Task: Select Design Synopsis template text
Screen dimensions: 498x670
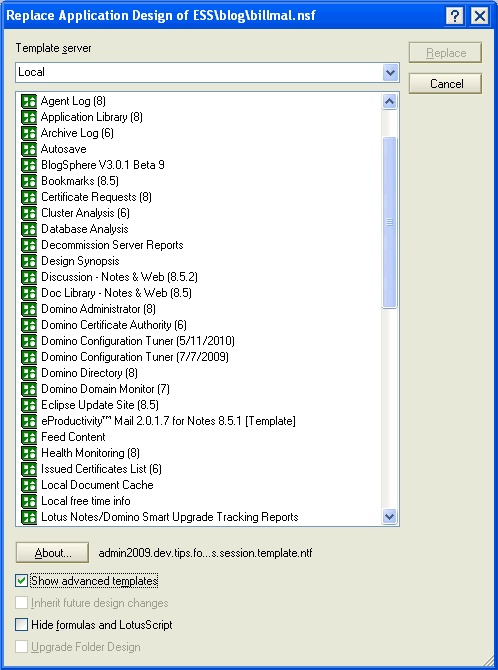Action: tap(80, 261)
